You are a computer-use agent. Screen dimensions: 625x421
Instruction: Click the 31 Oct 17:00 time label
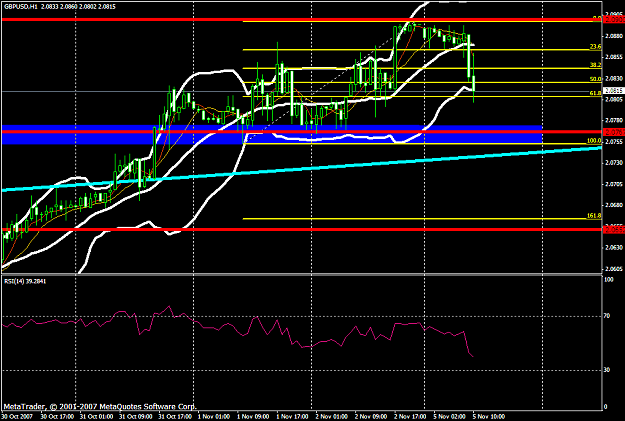(x=175, y=417)
